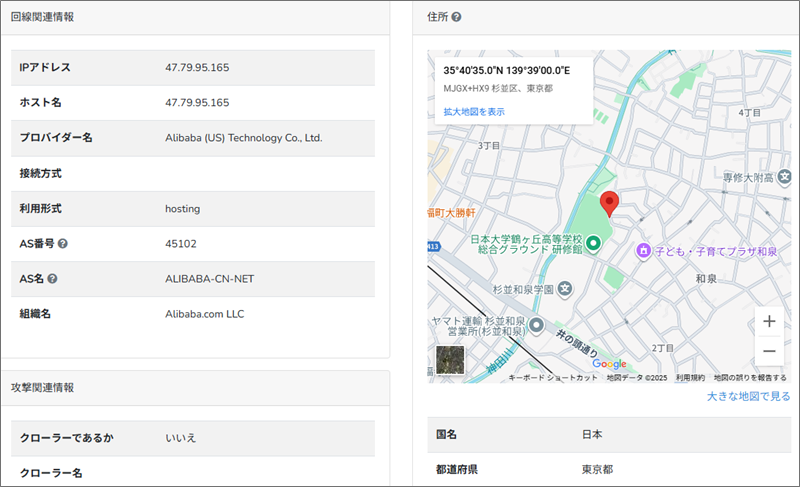
Task: Click the 接続方式 row label
Action: [40, 173]
